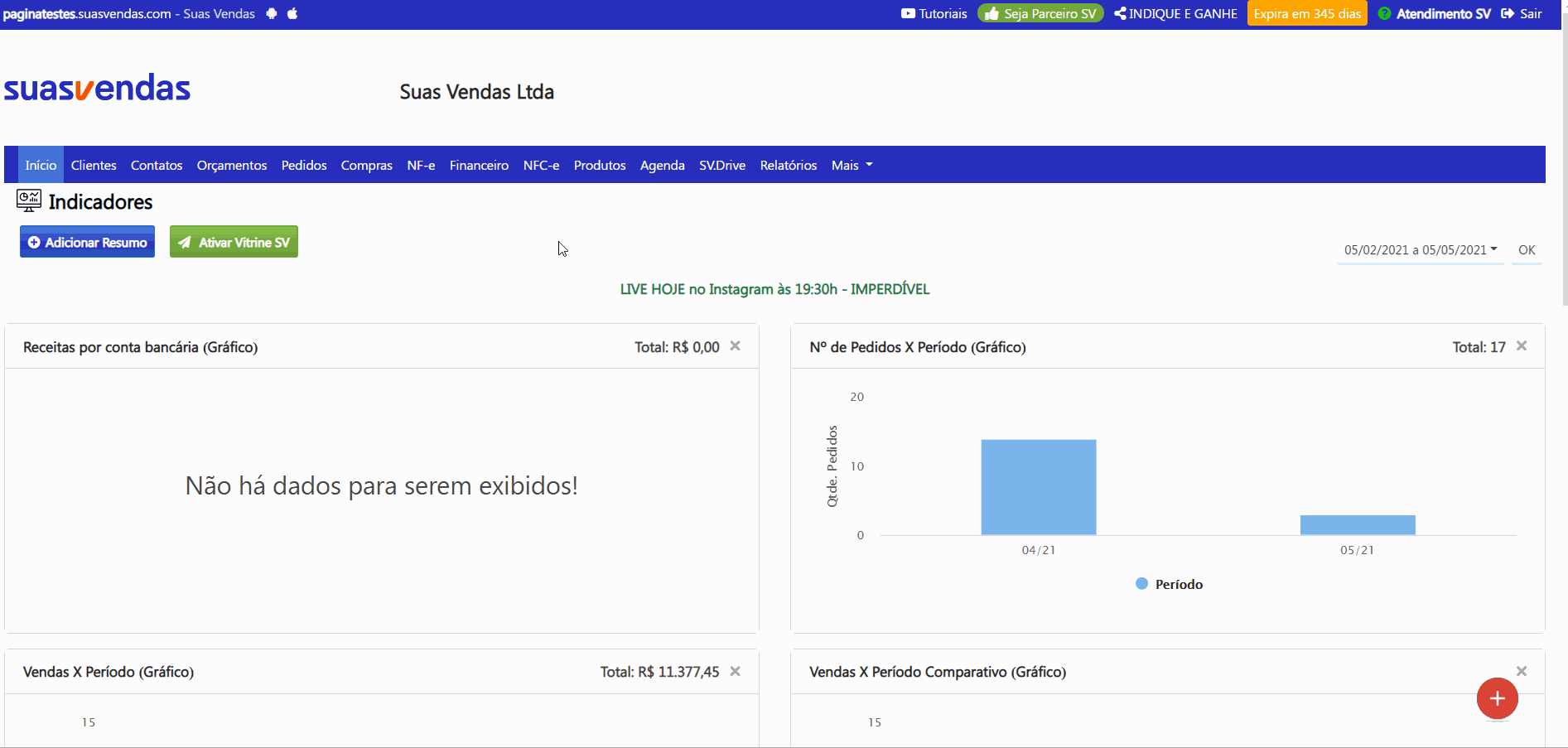Screen dimensions: 1568x748
Task: Click the Indicadores dashboard icon
Action: [x=29, y=200]
